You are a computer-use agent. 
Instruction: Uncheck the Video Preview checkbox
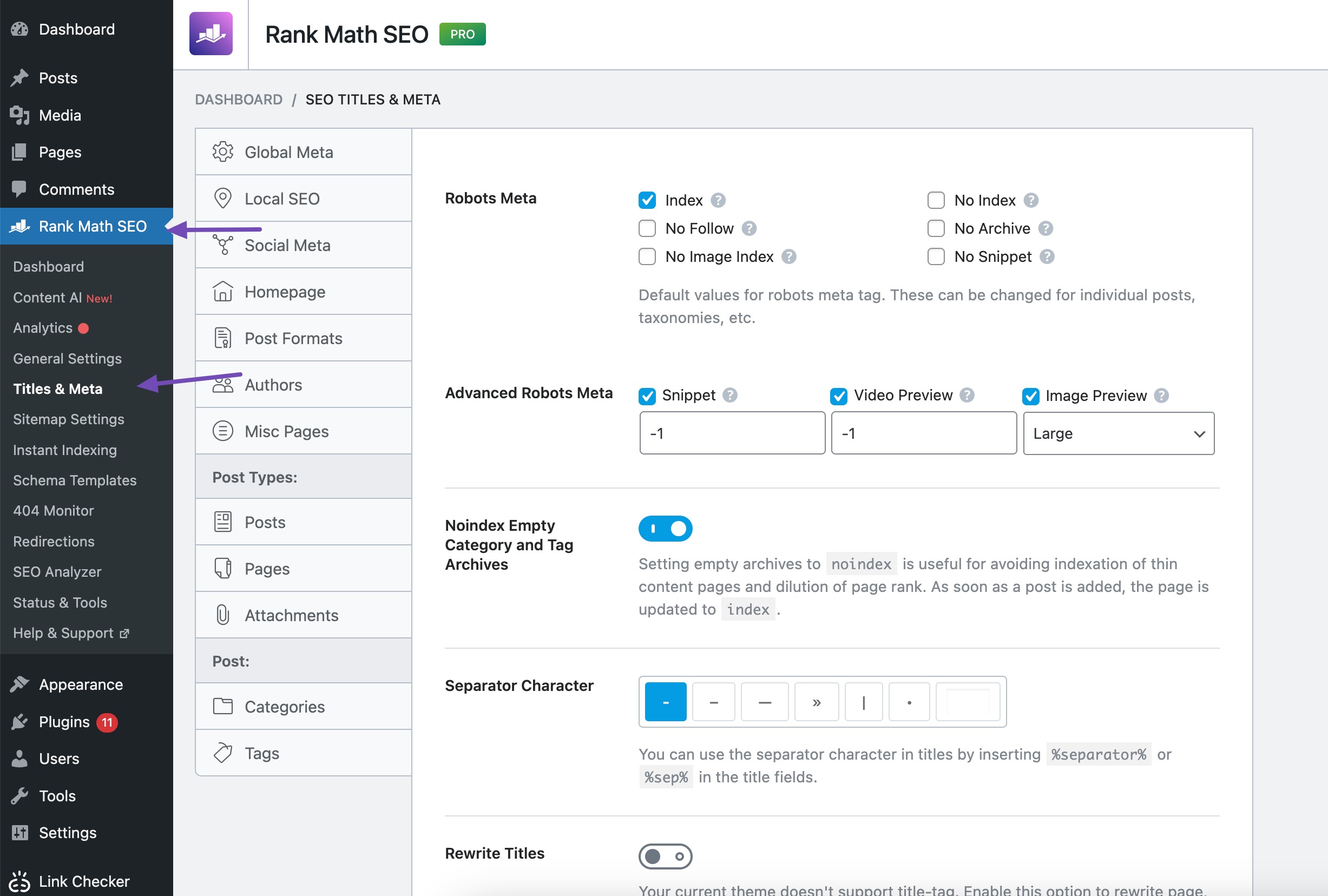(x=839, y=396)
